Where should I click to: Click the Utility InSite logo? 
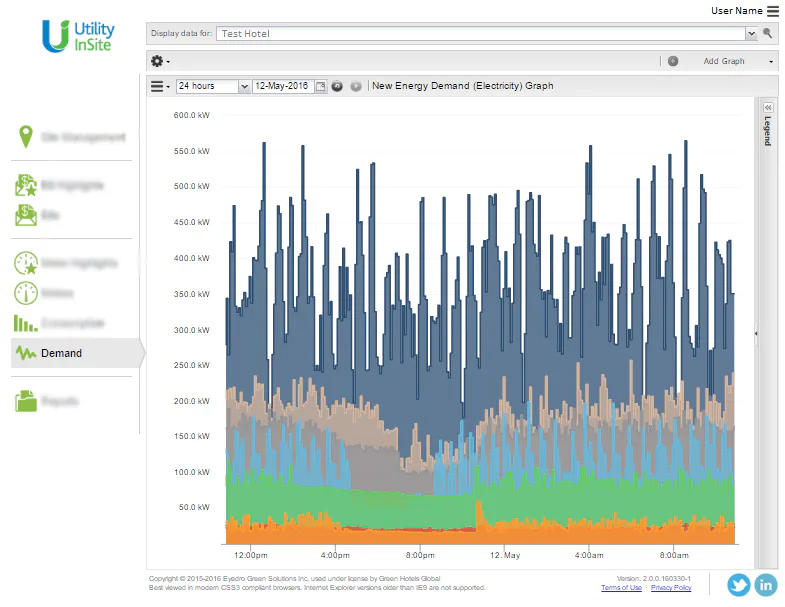78,36
